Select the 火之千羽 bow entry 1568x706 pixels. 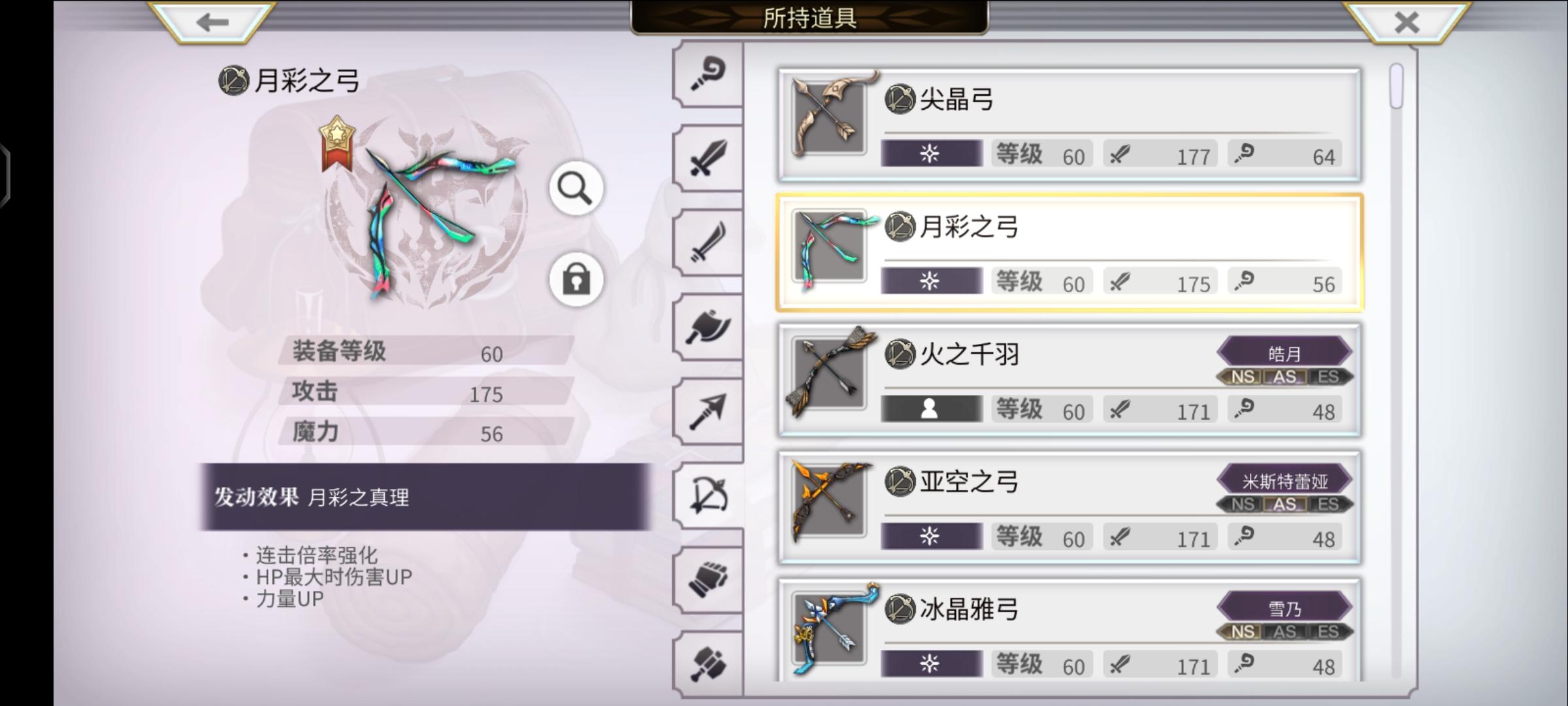(1069, 380)
